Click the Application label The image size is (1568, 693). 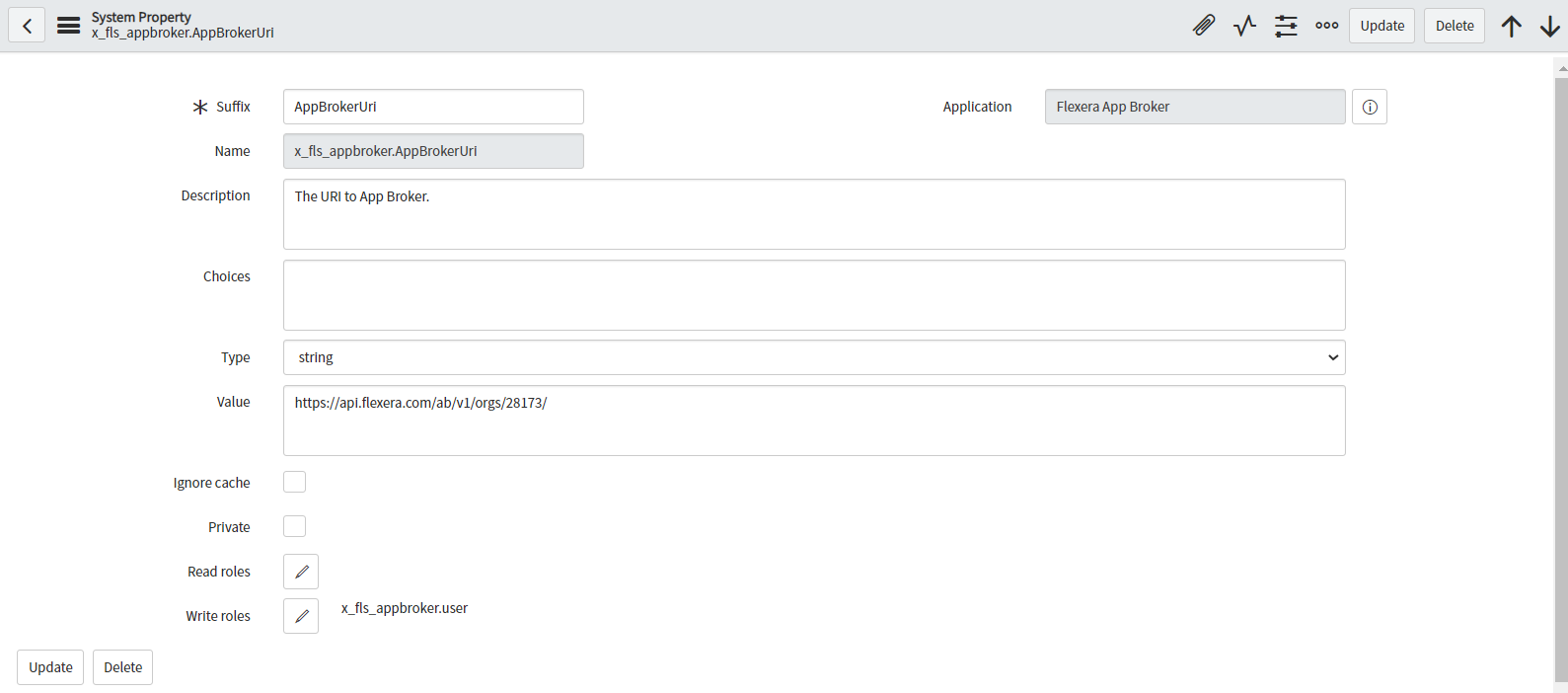click(977, 107)
